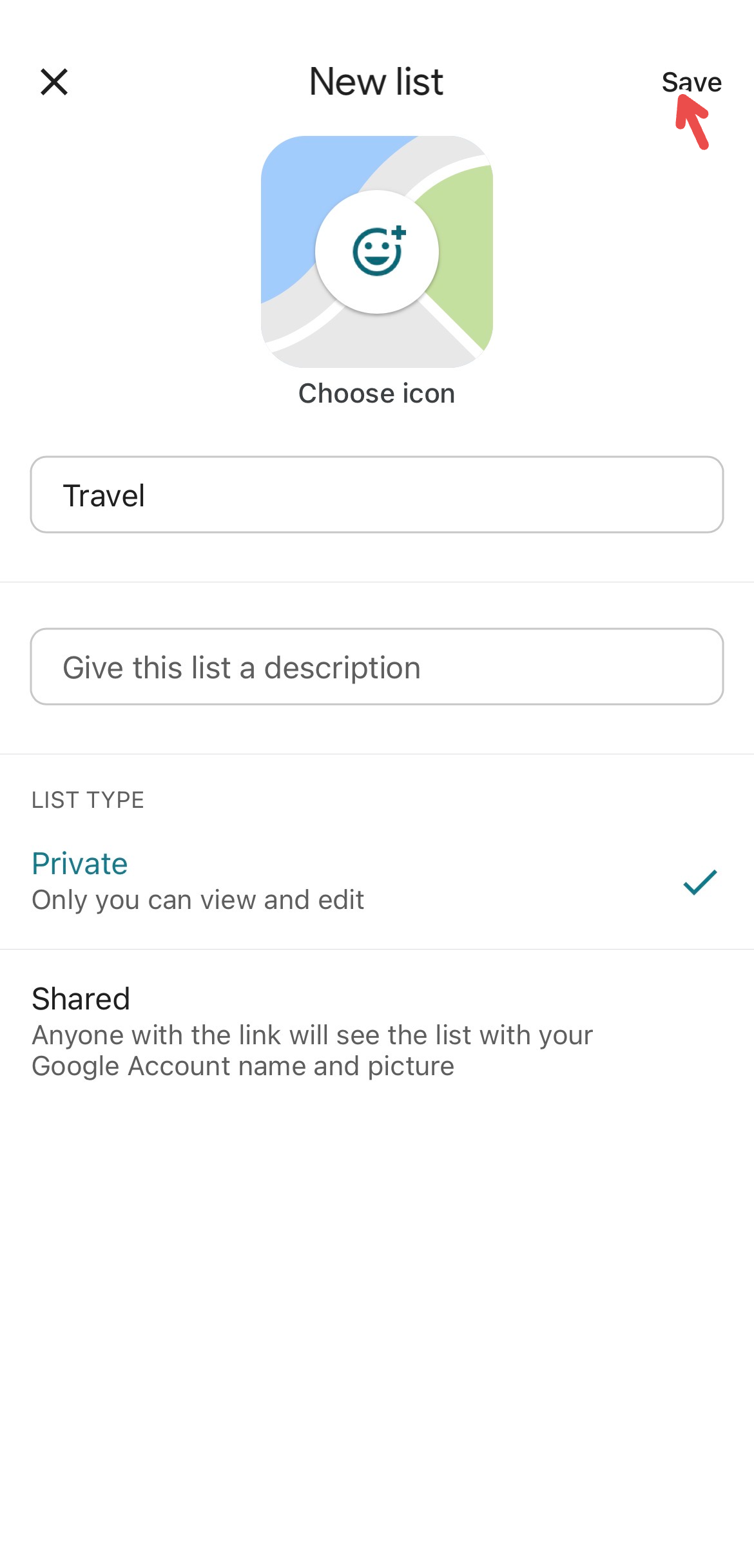Screen dimensions: 754x1568
Task: Tap the green area of the list icon
Action: (464, 258)
